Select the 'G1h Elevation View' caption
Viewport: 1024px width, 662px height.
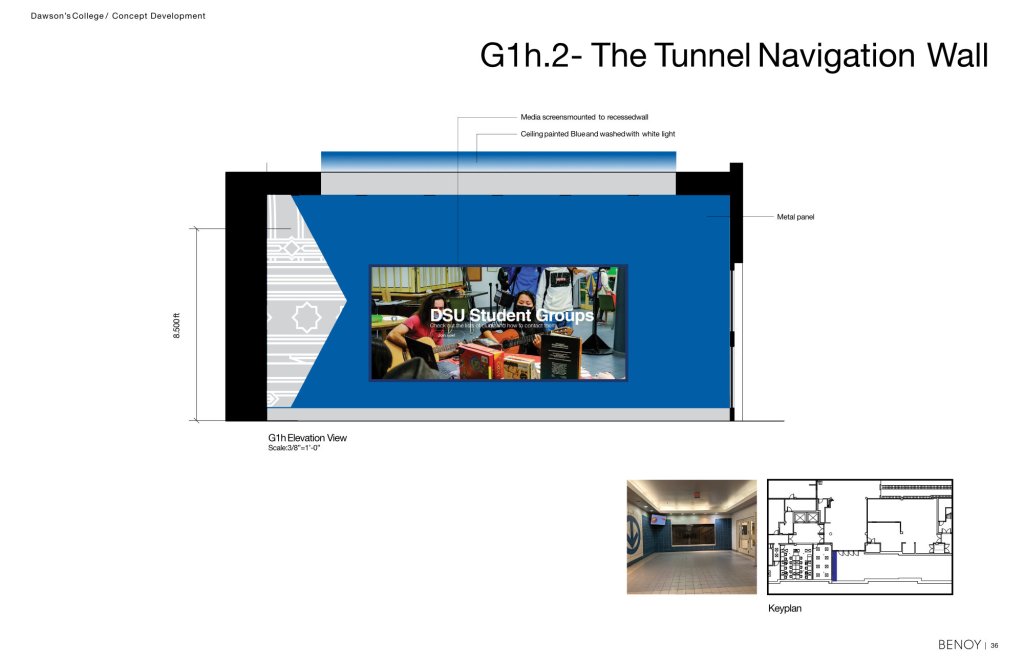point(307,438)
